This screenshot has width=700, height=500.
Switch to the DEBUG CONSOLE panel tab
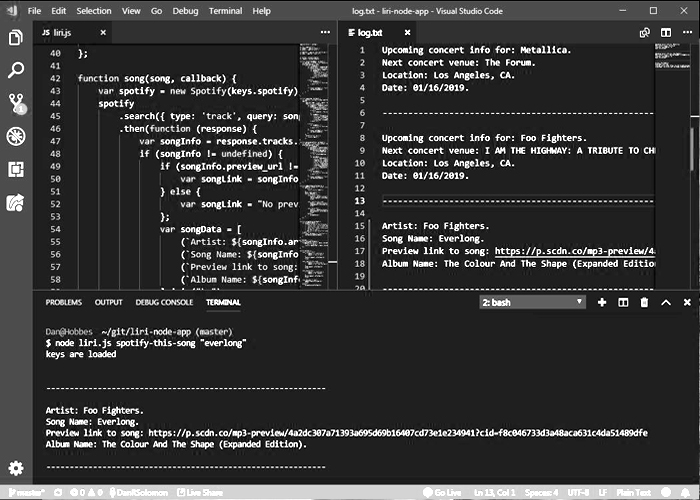[x=164, y=302]
